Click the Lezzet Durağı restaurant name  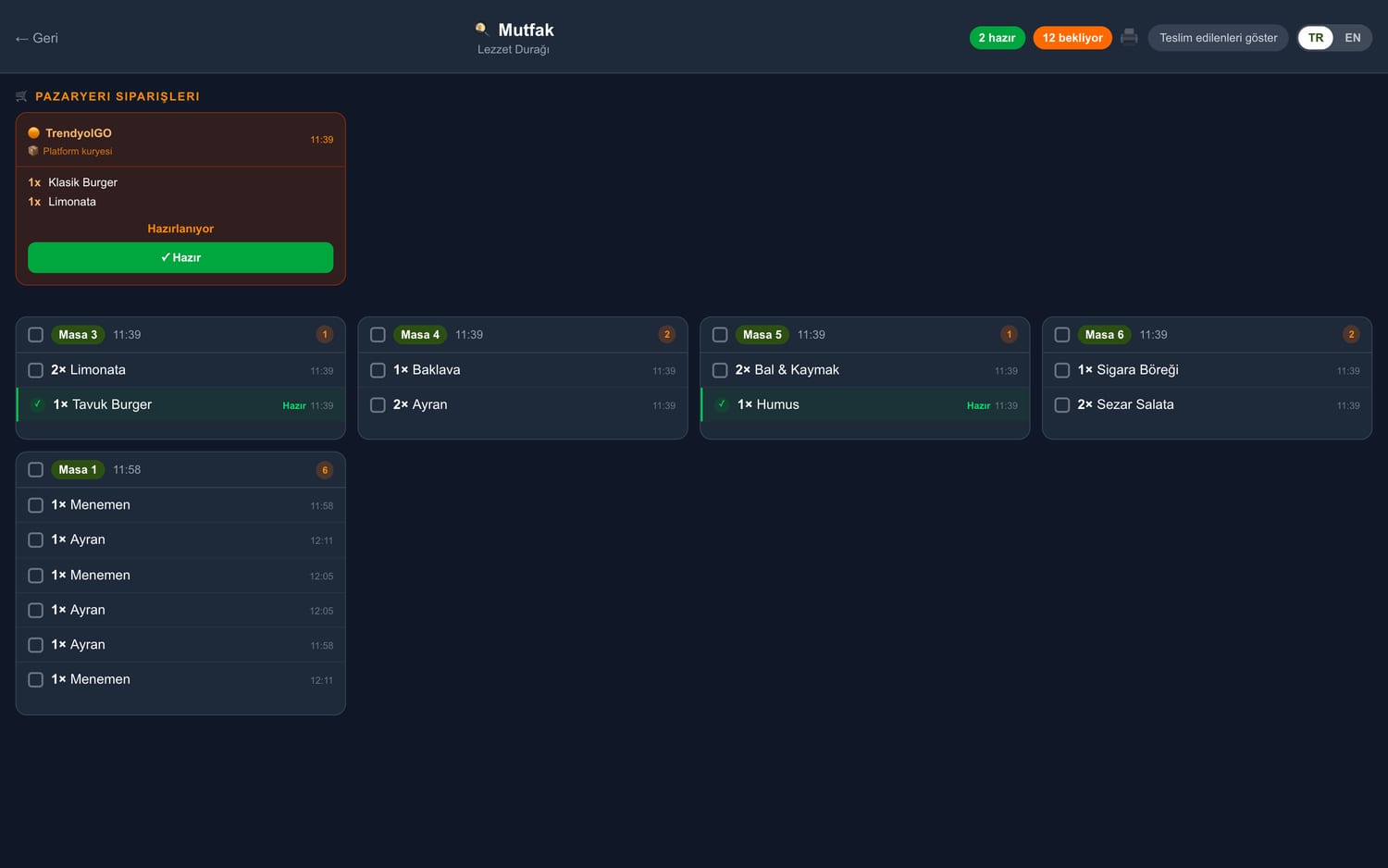[x=514, y=50]
